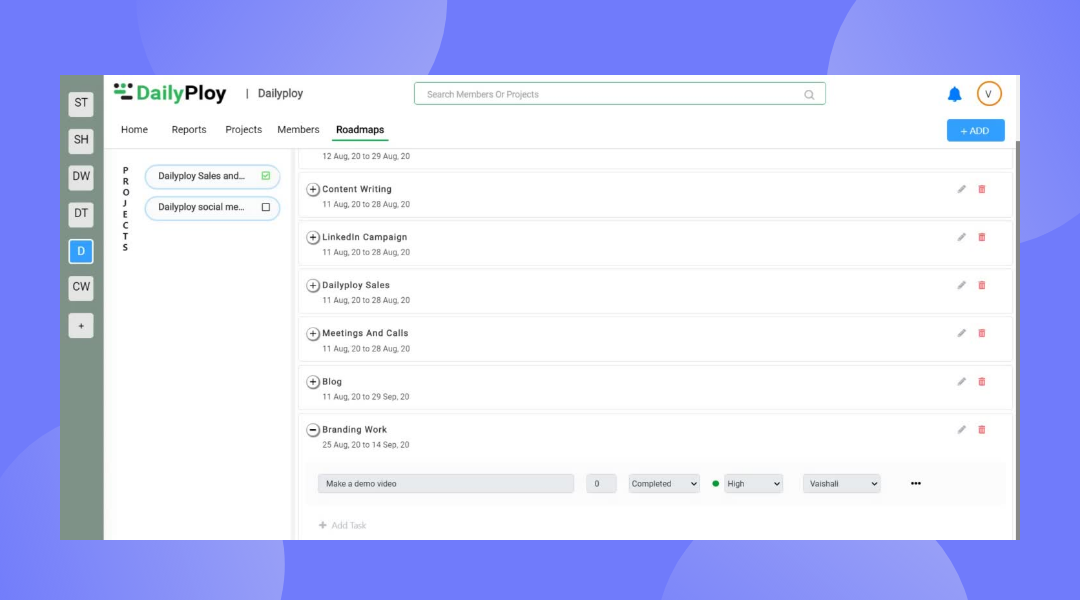
Task: Edit the LinkedIn Campaign roadmap
Action: click(962, 238)
